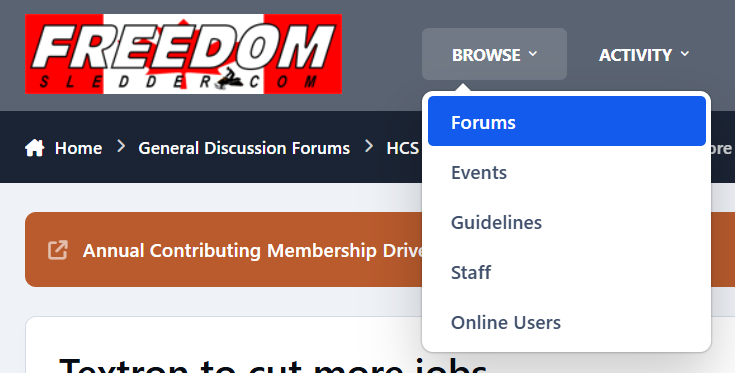
Task: Click the Freedom Sledder logo
Action: tap(183, 54)
